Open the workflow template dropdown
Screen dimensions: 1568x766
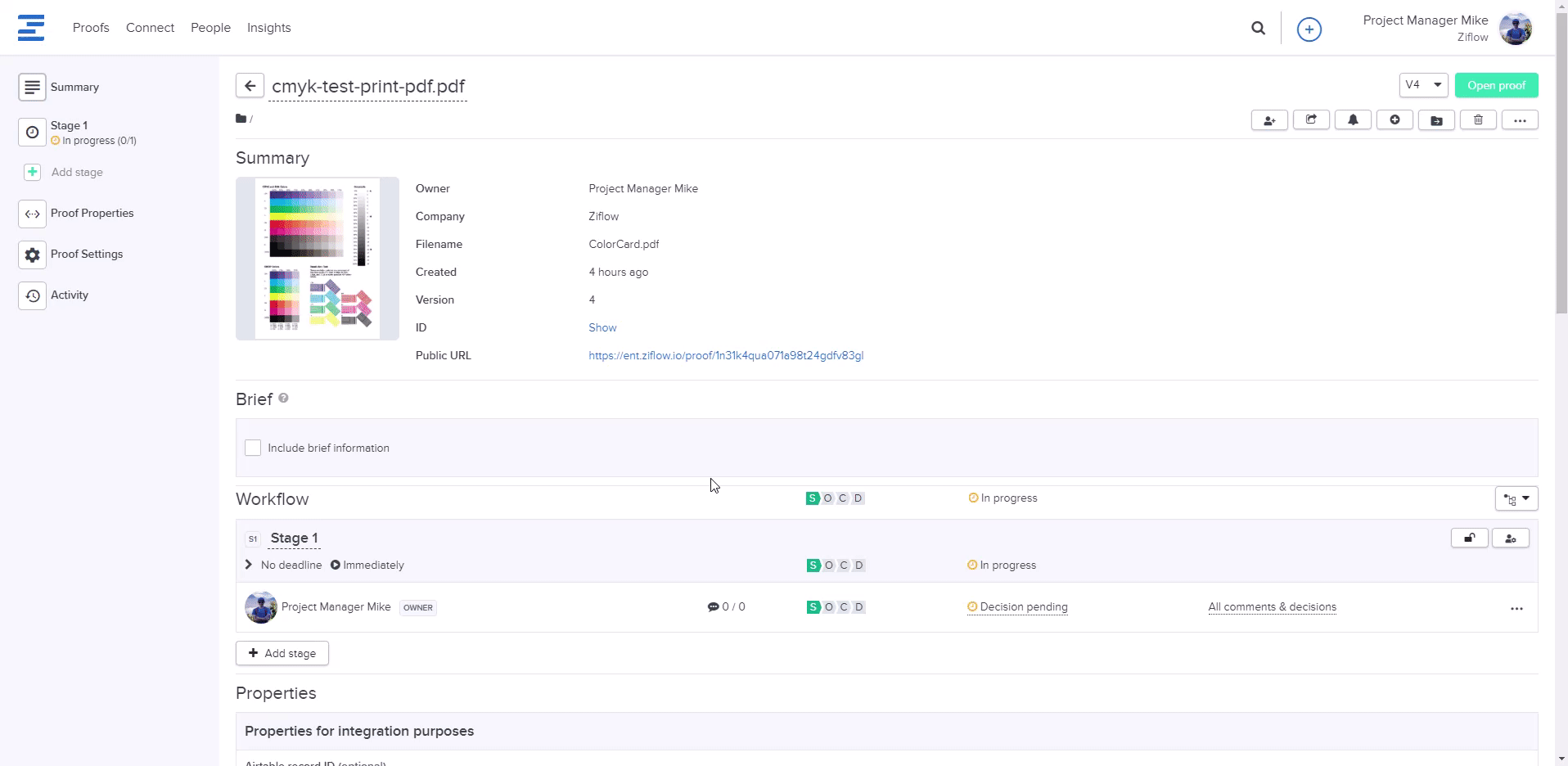tap(1516, 499)
